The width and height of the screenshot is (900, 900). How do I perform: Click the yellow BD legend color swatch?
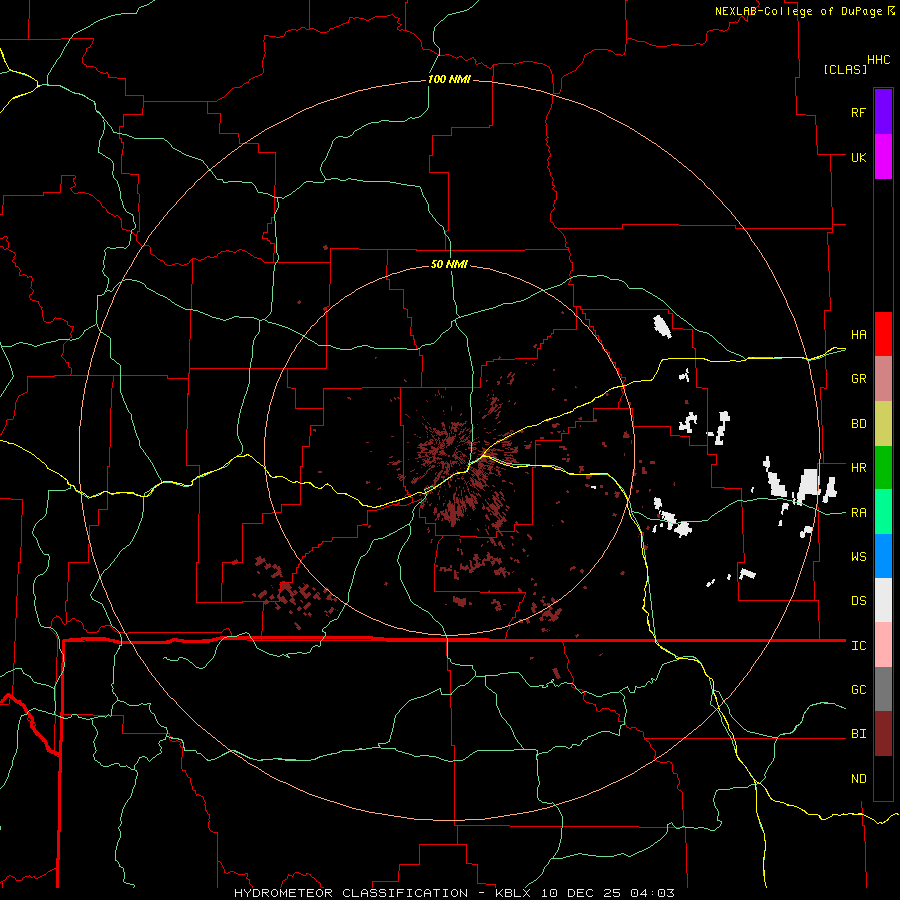883,423
